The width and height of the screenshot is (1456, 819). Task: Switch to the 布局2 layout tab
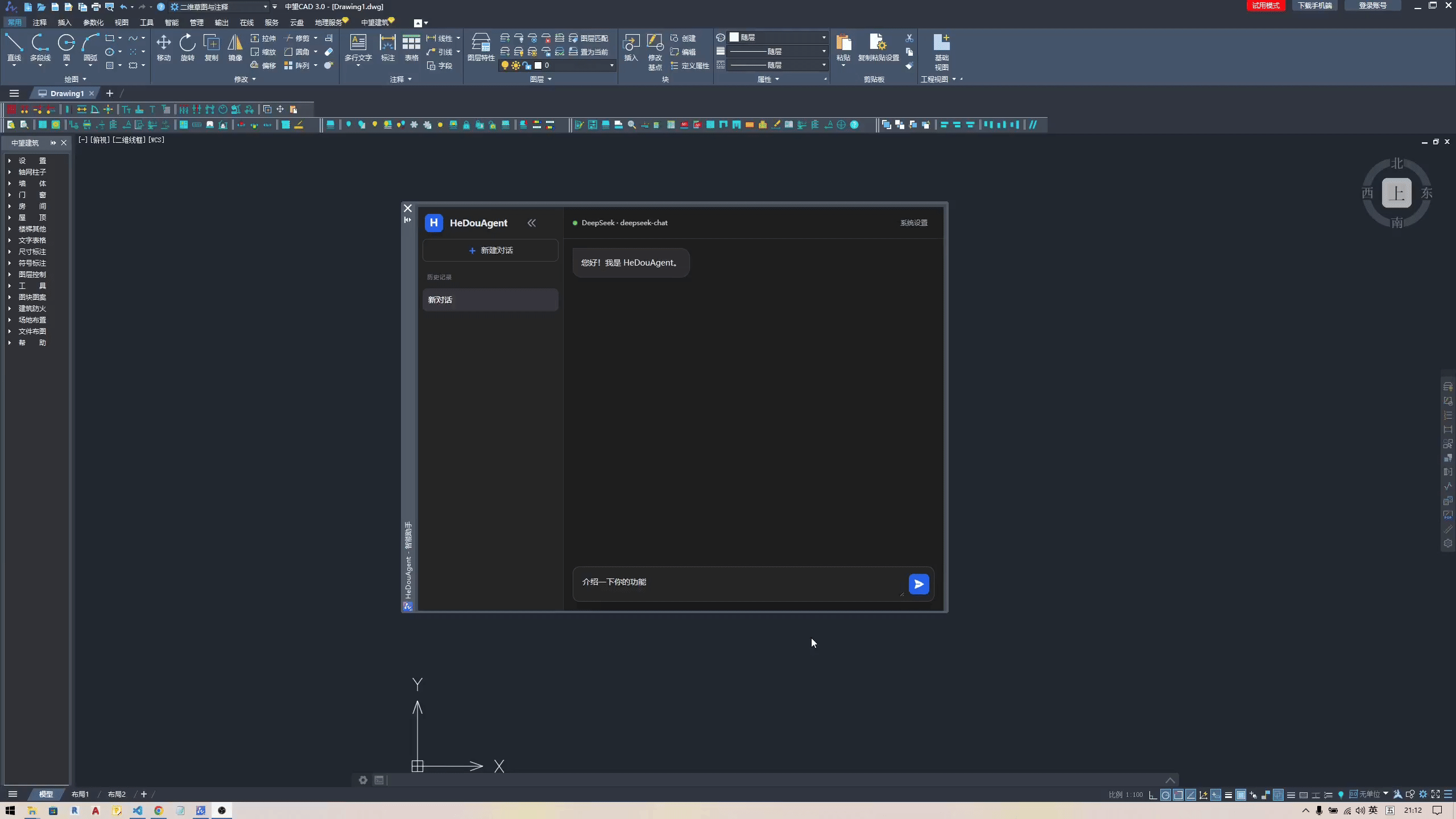[x=117, y=794]
